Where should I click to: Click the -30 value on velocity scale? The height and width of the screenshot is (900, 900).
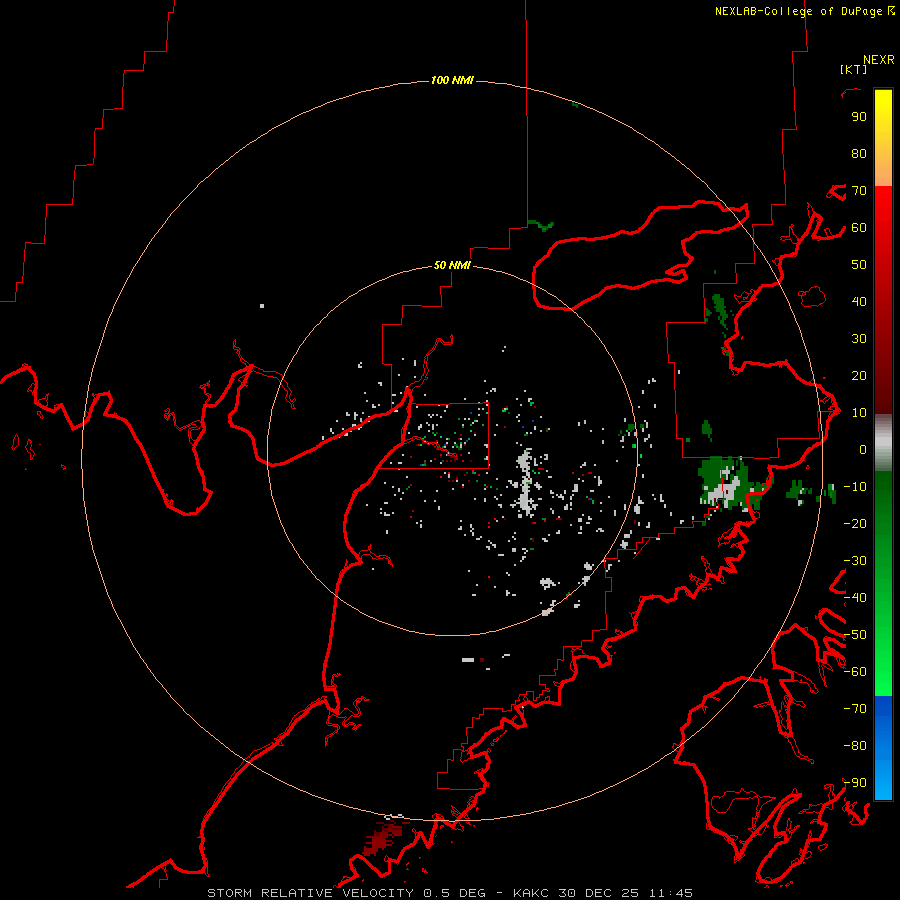[x=855, y=561]
